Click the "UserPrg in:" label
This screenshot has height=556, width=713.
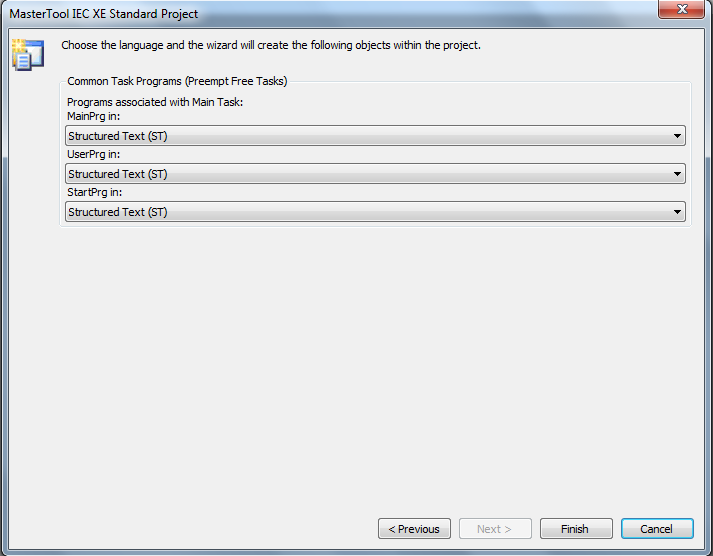pos(93,154)
